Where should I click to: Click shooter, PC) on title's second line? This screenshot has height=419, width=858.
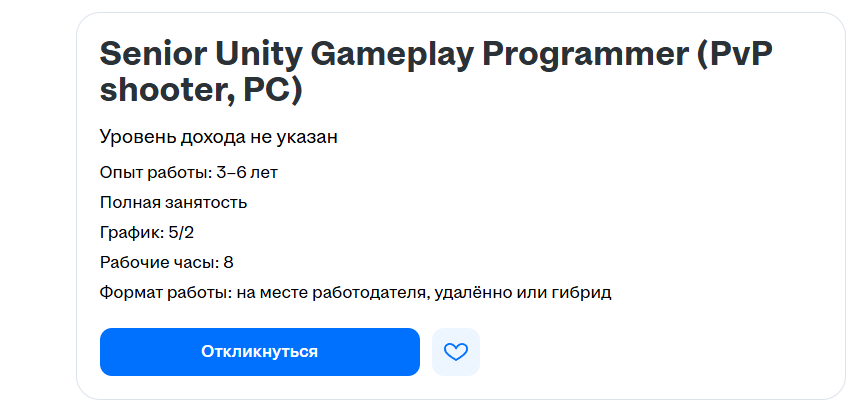(201, 90)
